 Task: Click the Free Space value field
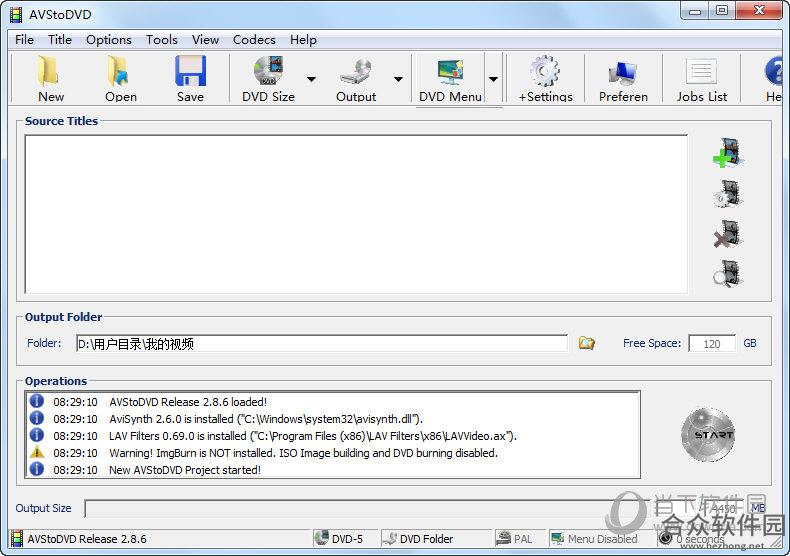[x=711, y=343]
